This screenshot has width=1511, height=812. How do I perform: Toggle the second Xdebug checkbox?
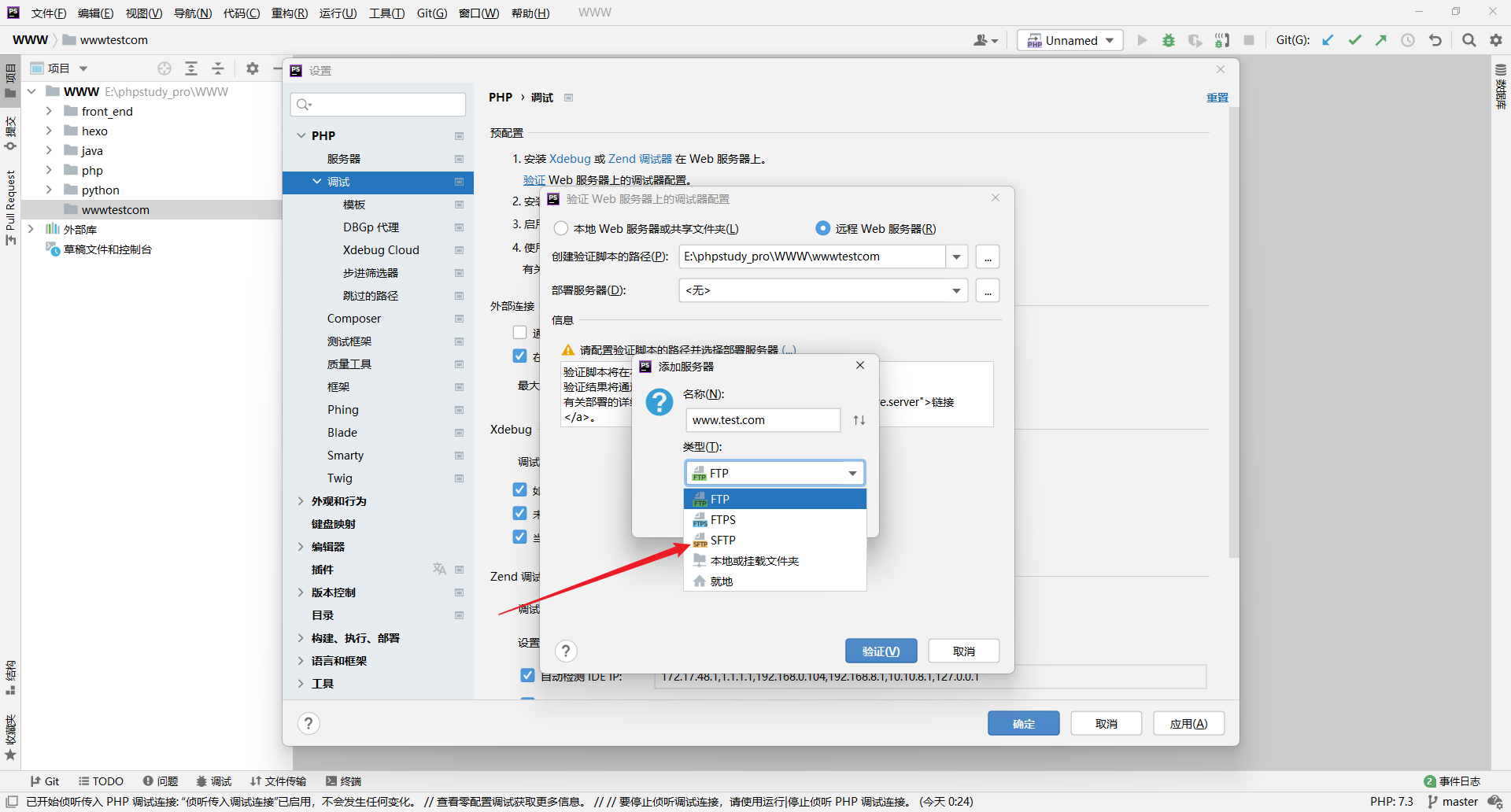pos(519,513)
